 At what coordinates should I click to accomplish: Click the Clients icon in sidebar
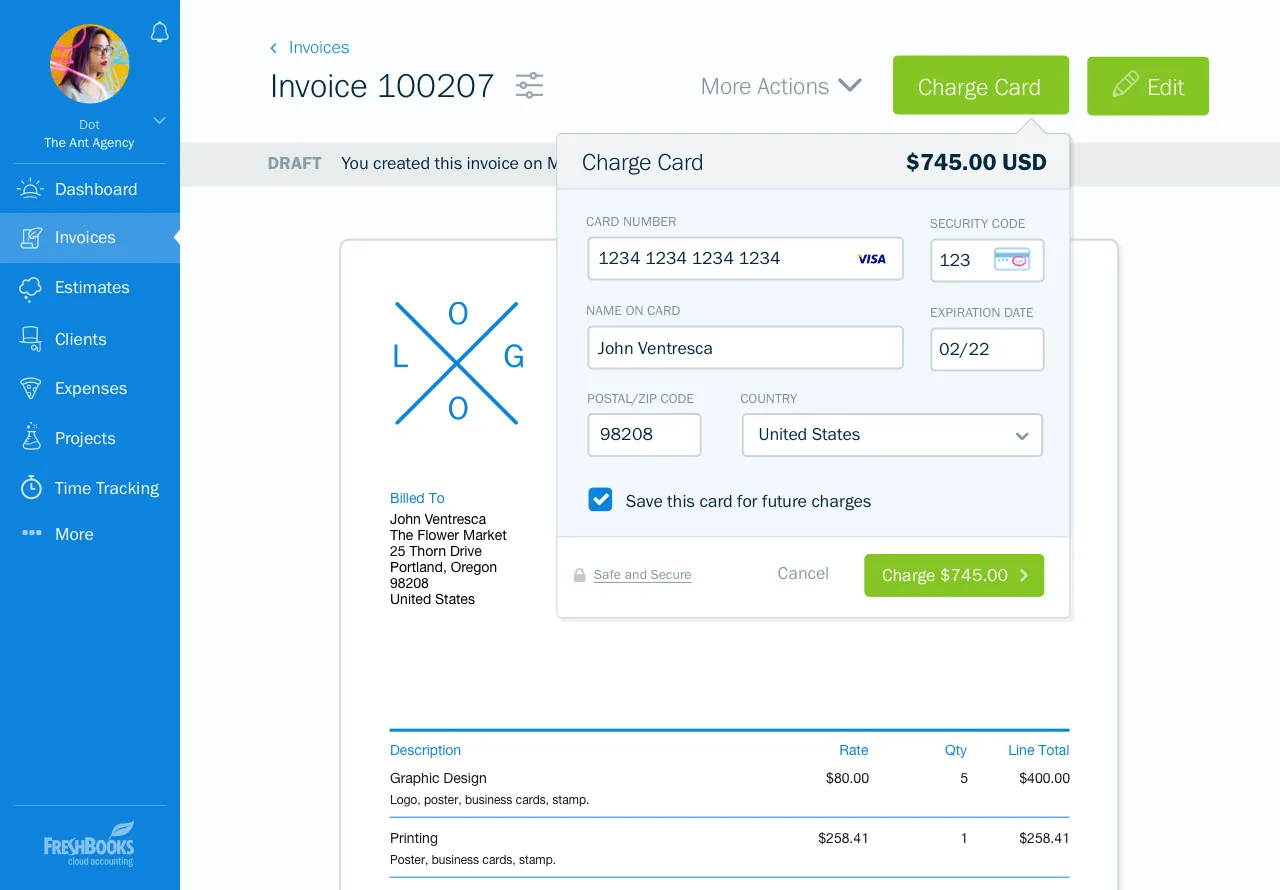pos(31,339)
